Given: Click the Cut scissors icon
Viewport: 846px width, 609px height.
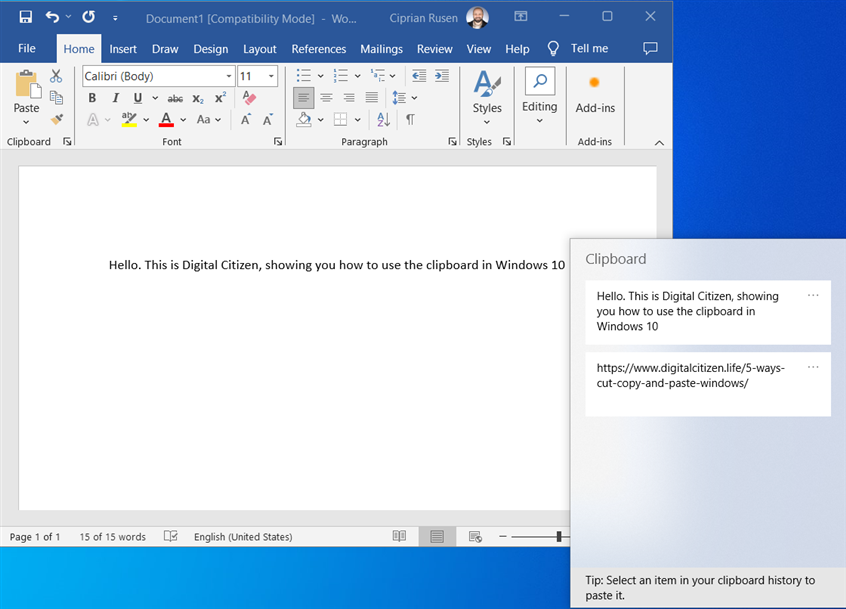Looking at the screenshot, I should point(56,76).
